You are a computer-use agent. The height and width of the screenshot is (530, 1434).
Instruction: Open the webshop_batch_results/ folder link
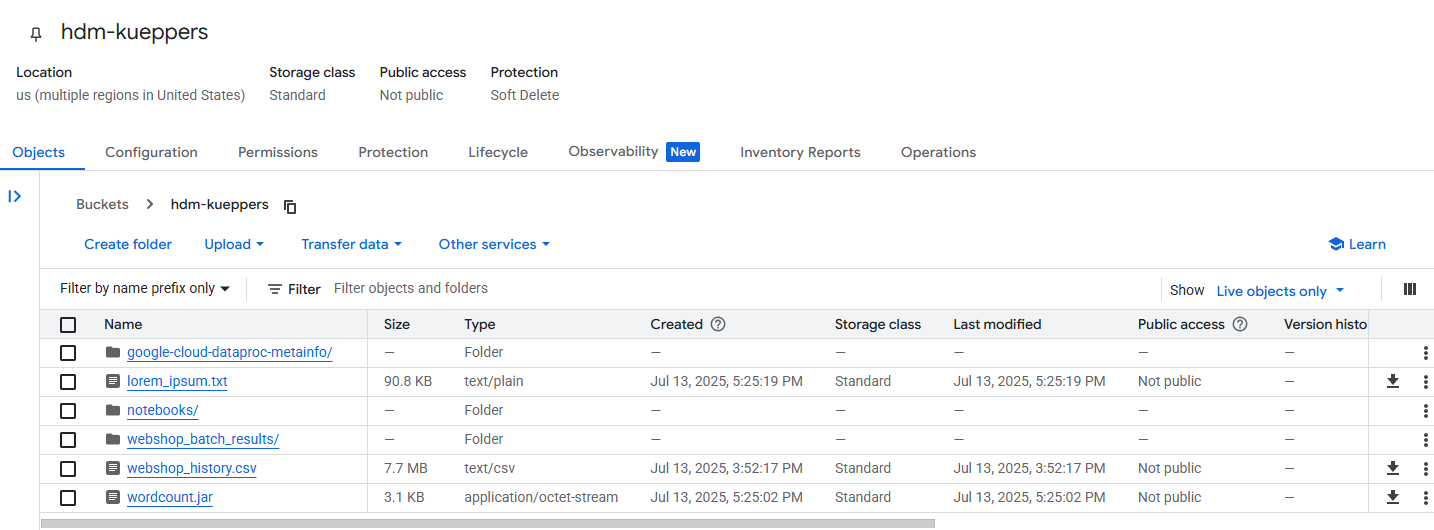point(202,439)
